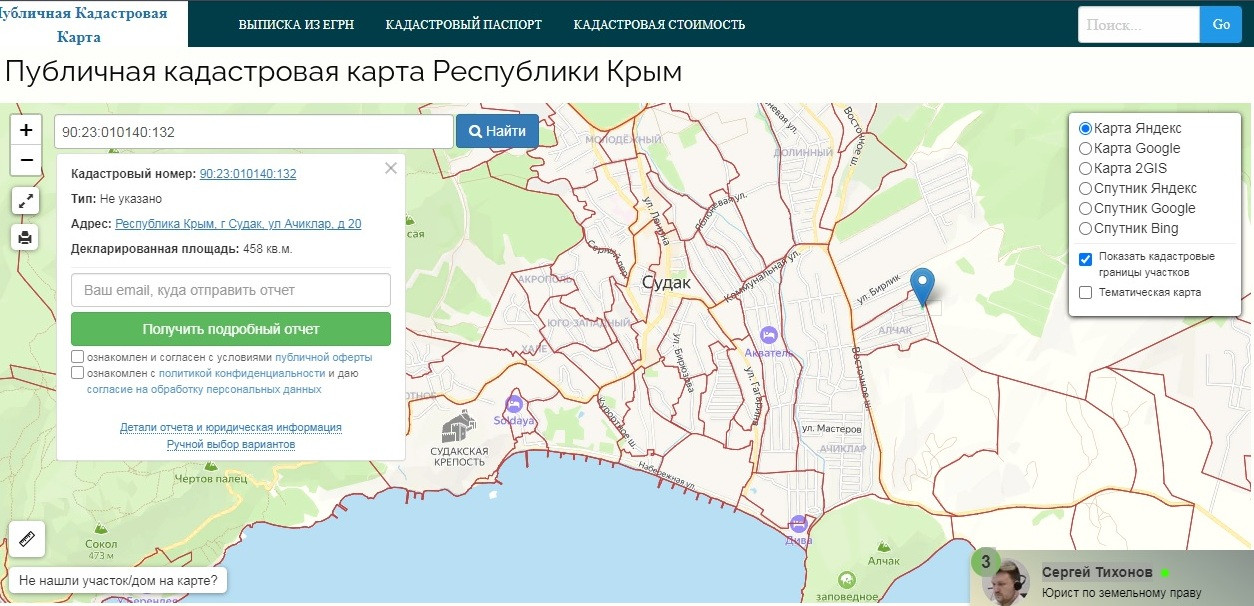Click the Найти search button

pos(497,131)
